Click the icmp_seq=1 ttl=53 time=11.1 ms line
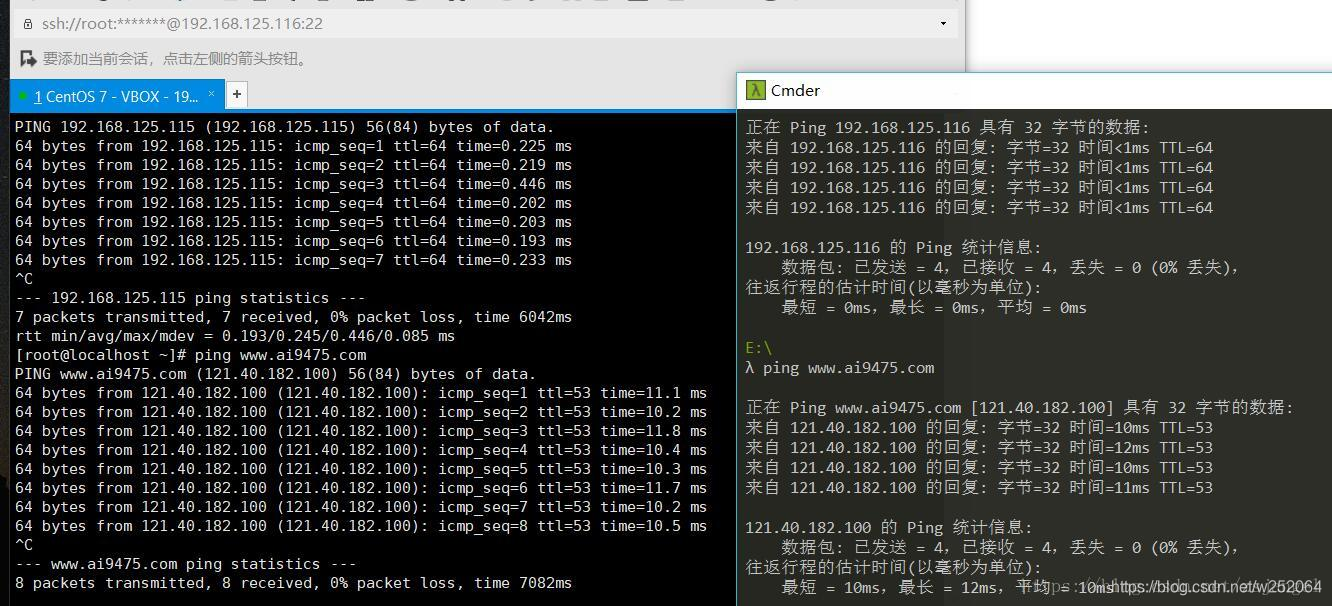The width and height of the screenshot is (1332, 606). pos(361,393)
